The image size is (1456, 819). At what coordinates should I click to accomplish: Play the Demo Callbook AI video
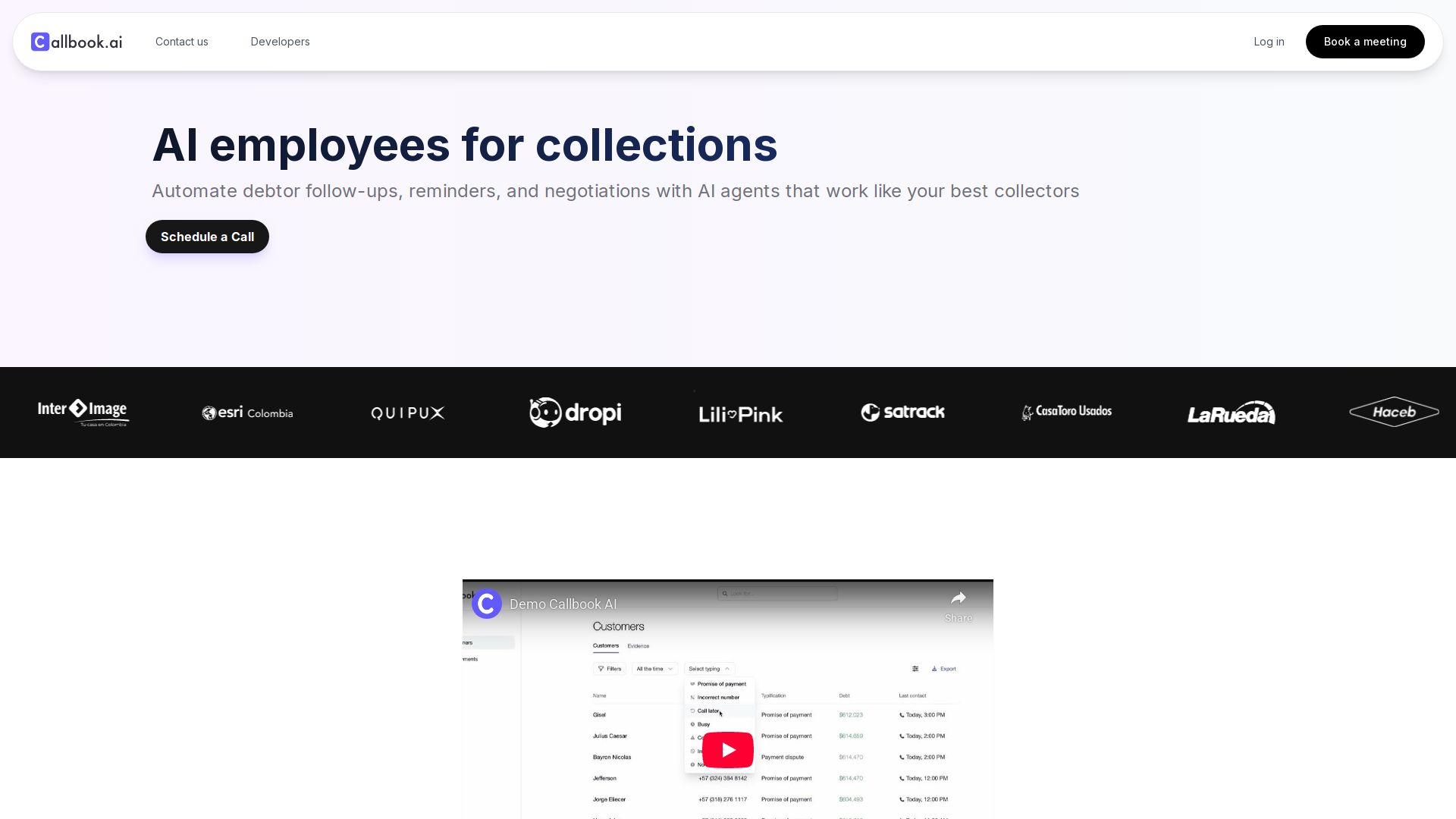tap(727, 749)
